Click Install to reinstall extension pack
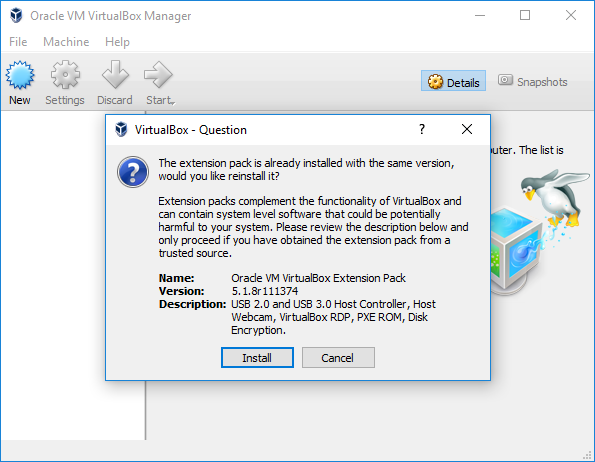 point(257,357)
